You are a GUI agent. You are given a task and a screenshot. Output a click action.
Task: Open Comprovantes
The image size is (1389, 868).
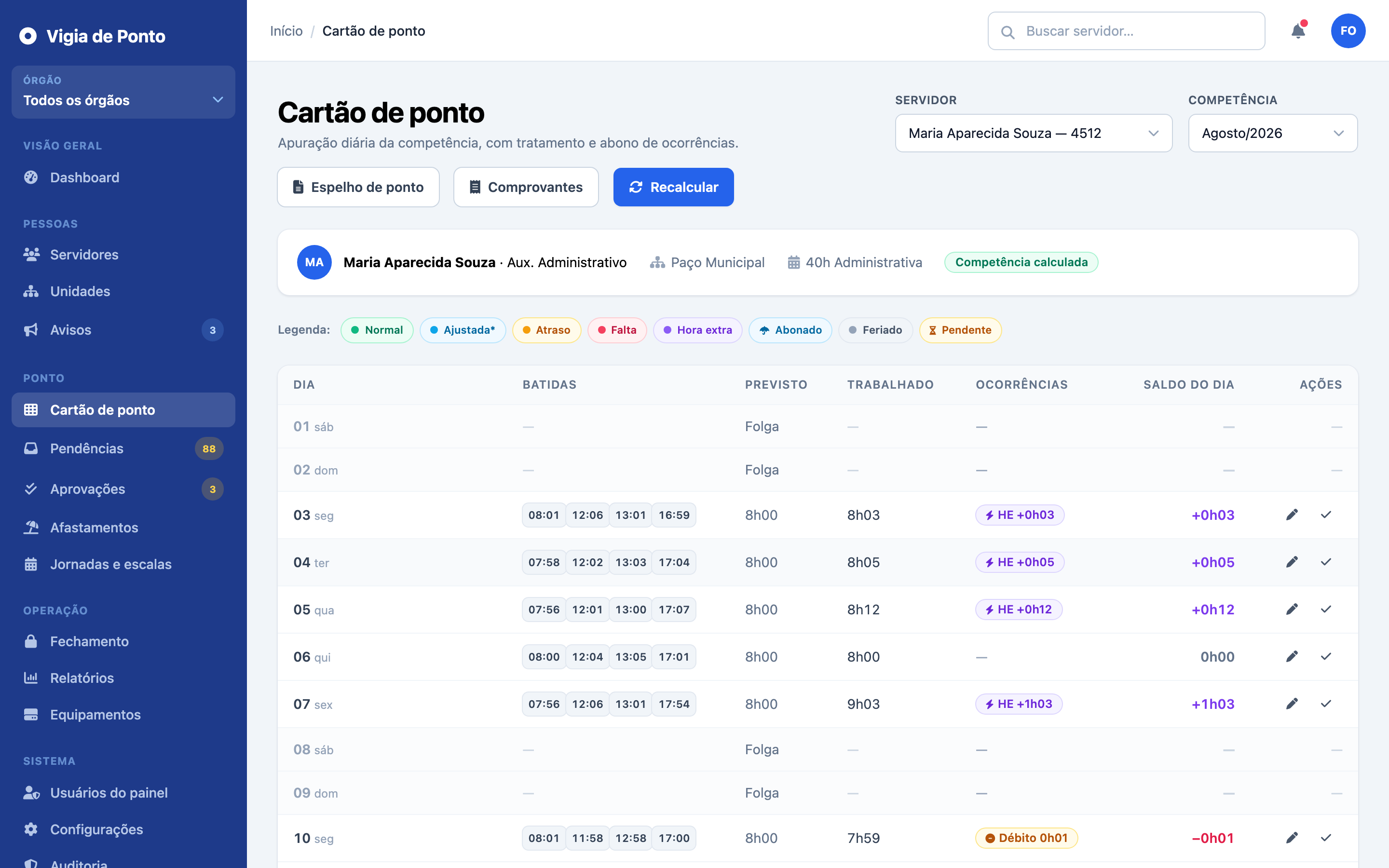tap(526, 187)
